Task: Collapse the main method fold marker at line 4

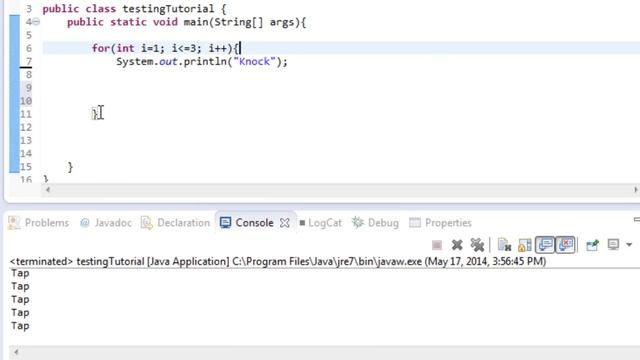Action: click(36, 22)
